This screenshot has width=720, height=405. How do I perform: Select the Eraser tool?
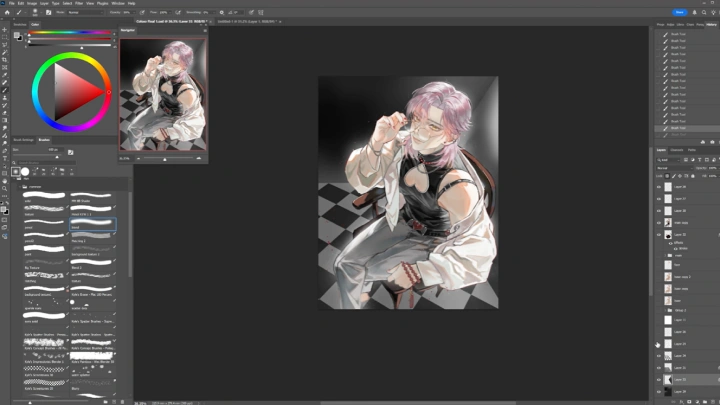point(5,113)
